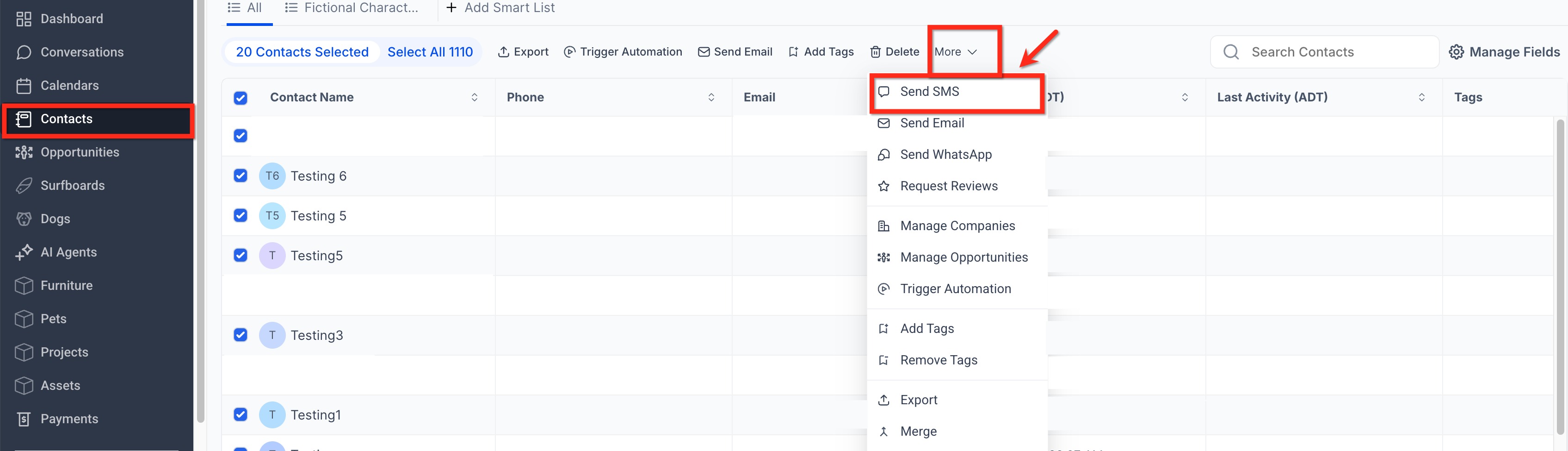The width and height of the screenshot is (1568, 451).
Task: Click the Manage Companies building icon
Action: click(884, 226)
